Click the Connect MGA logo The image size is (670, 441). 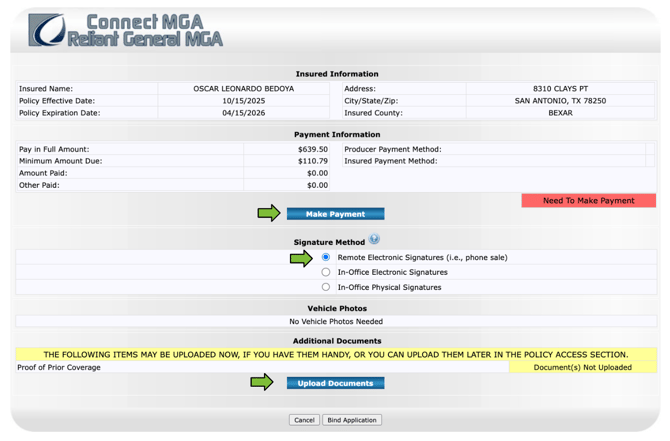coord(125,31)
